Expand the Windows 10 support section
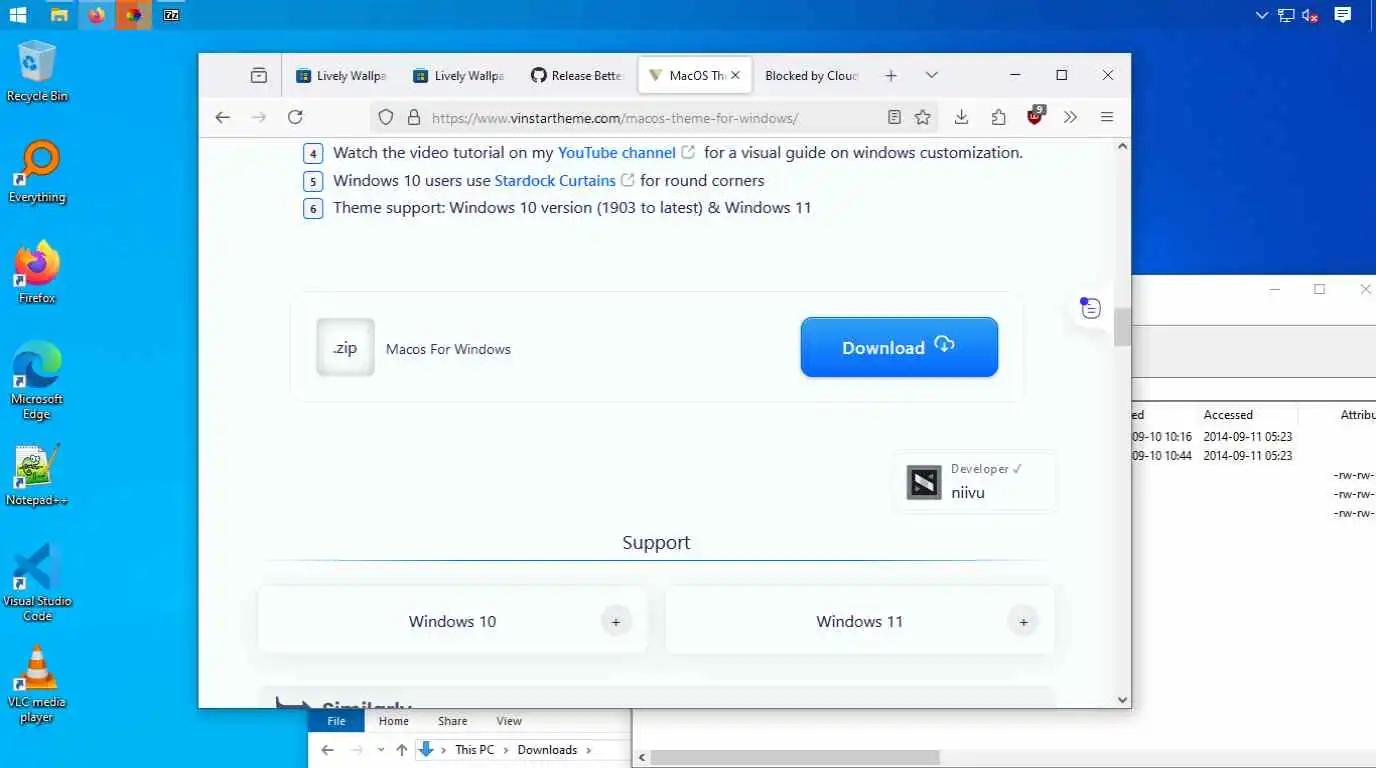Image resolution: width=1376 pixels, height=768 pixels. coord(616,621)
